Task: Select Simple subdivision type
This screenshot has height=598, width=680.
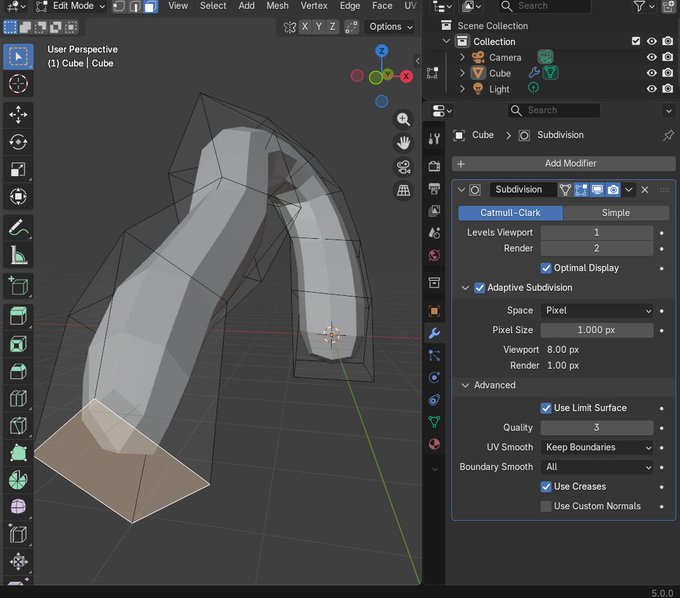Action: pos(616,213)
